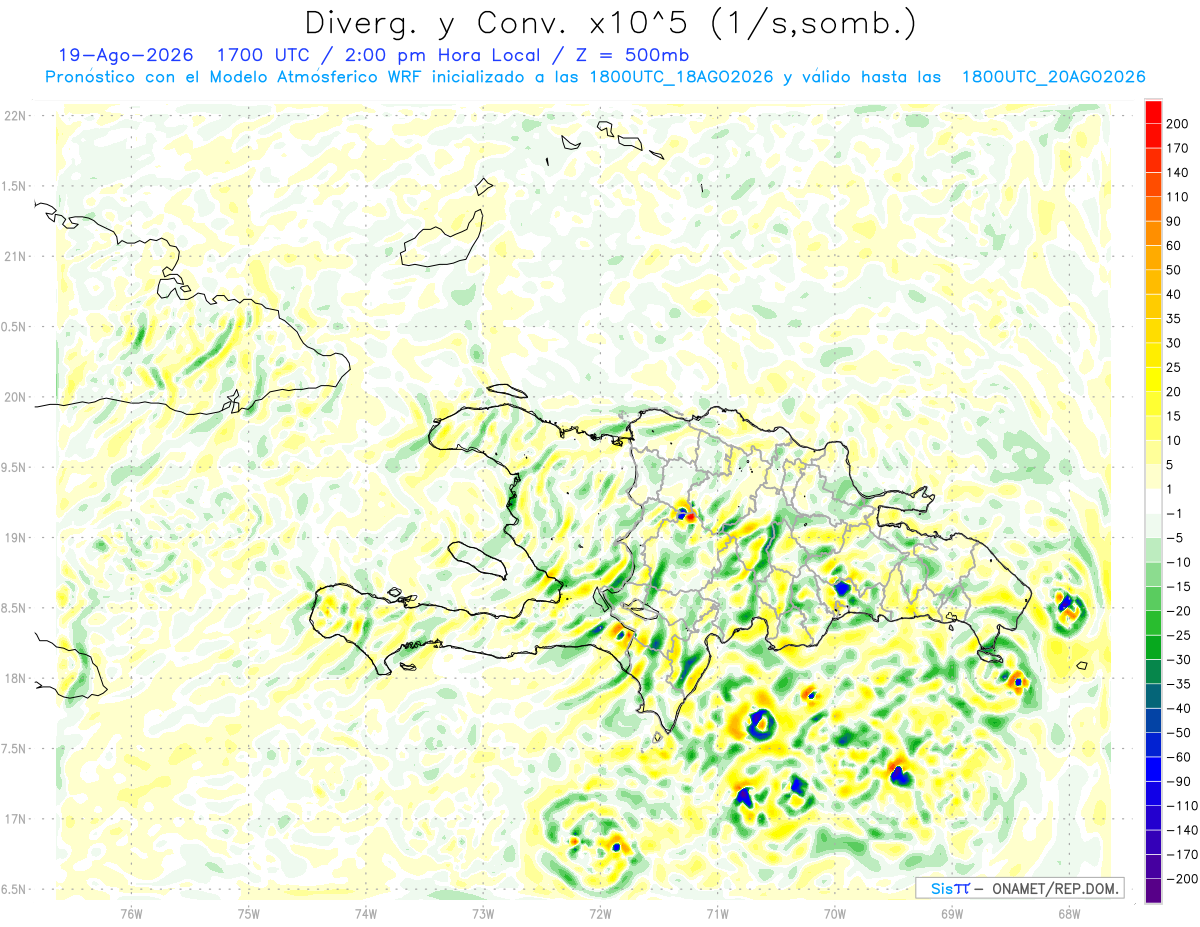Screen dimensions: 1200x927
Task: Click the 22N latitude label
Action: click(16, 116)
